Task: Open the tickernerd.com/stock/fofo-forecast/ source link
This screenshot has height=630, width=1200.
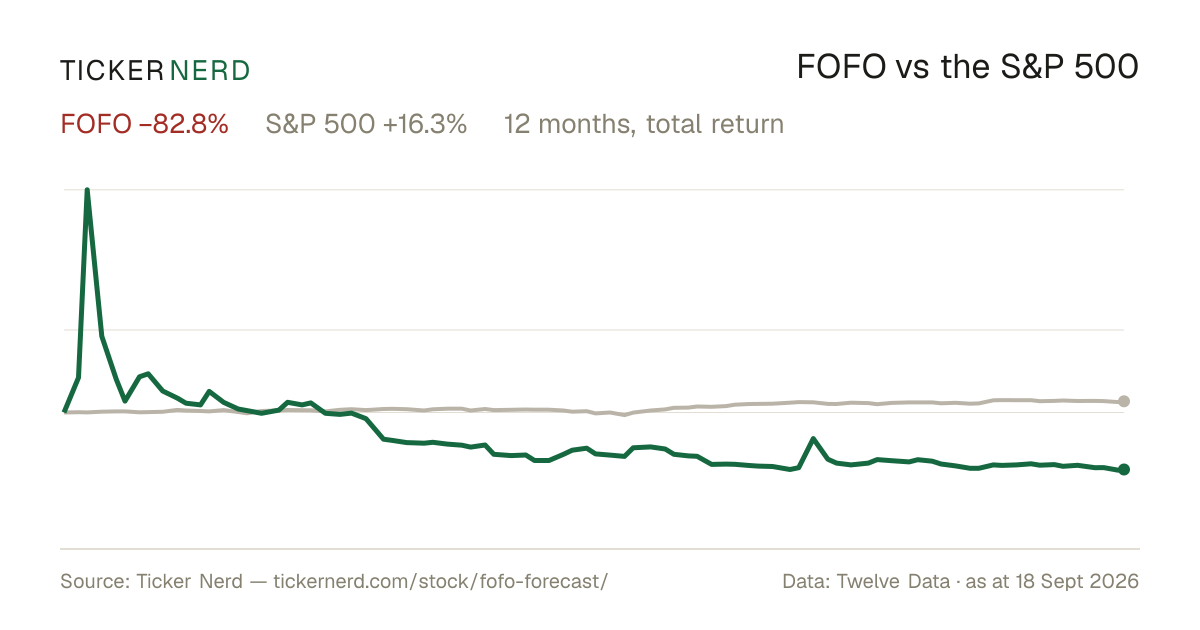Action: (x=440, y=581)
